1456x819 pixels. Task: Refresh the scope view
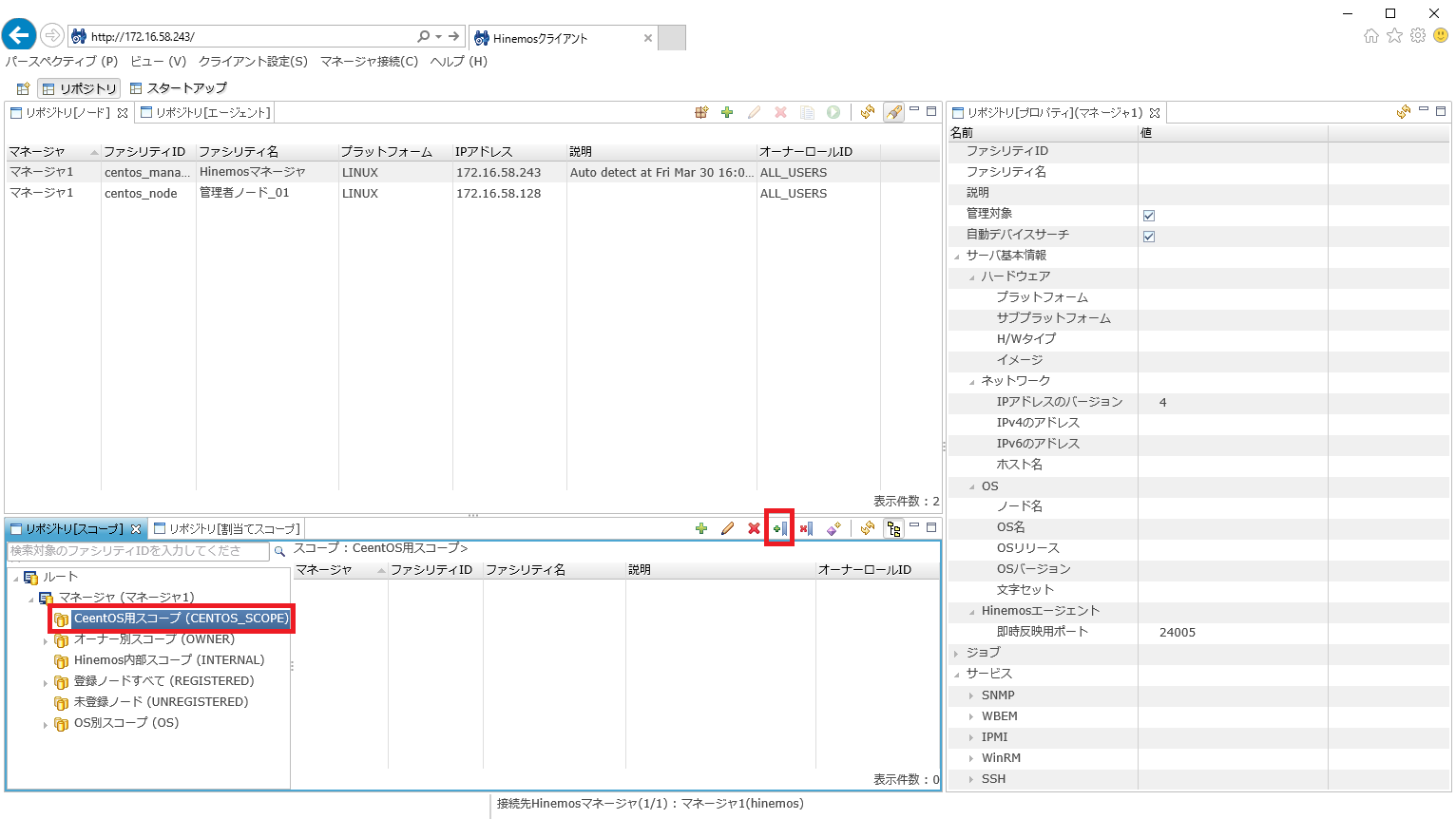tap(867, 528)
